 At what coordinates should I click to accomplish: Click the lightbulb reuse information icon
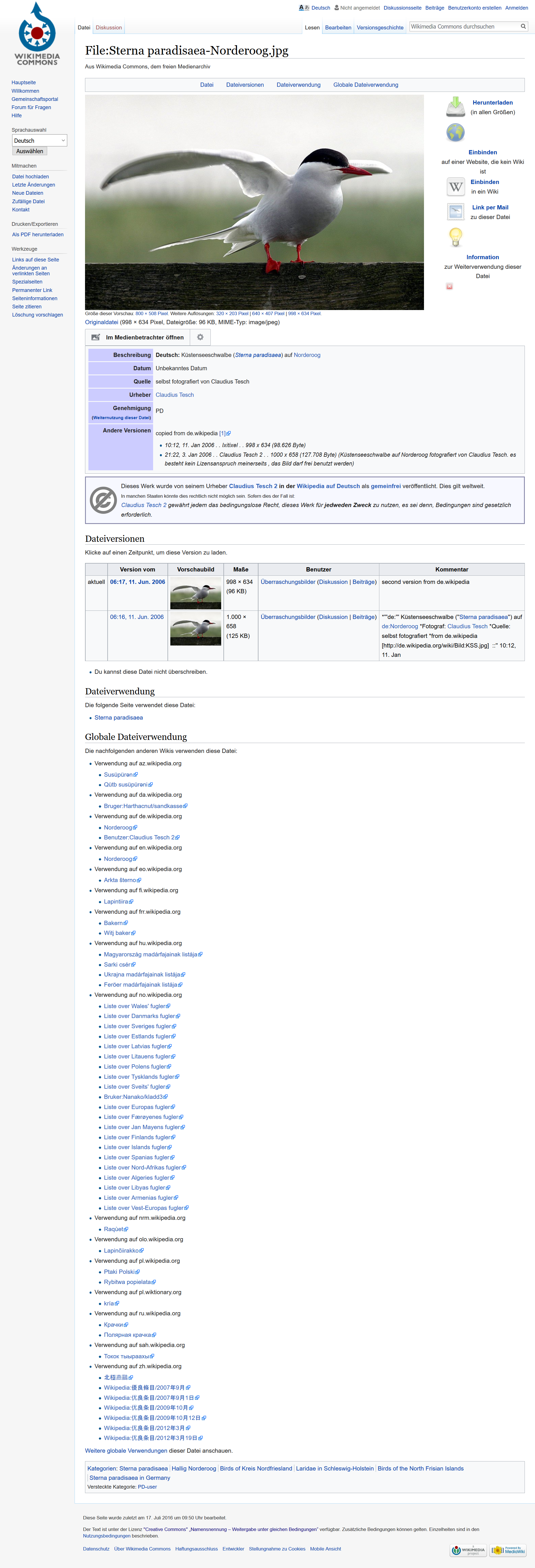[455, 237]
